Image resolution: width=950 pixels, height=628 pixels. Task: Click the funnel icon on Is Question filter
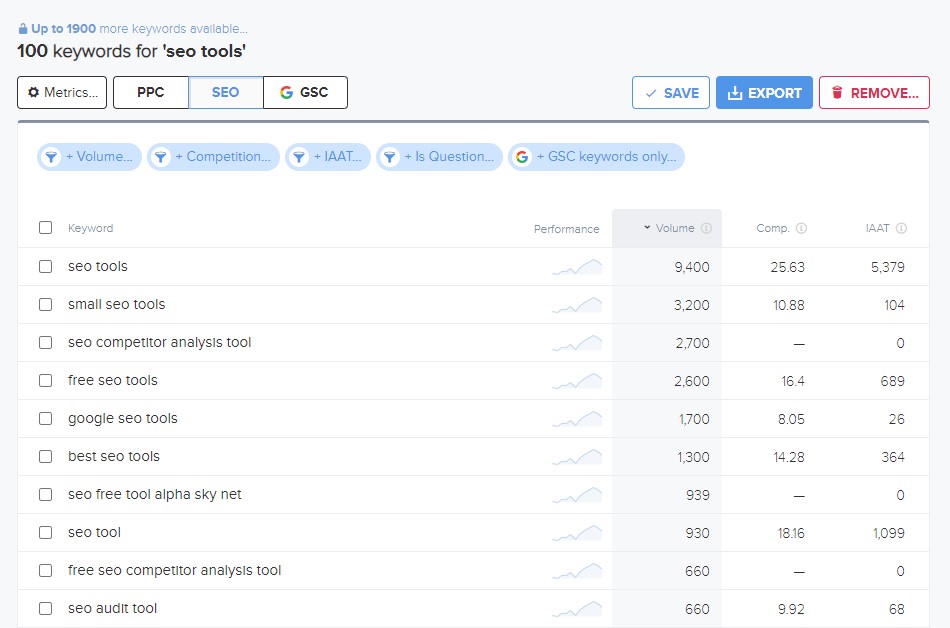pos(390,157)
